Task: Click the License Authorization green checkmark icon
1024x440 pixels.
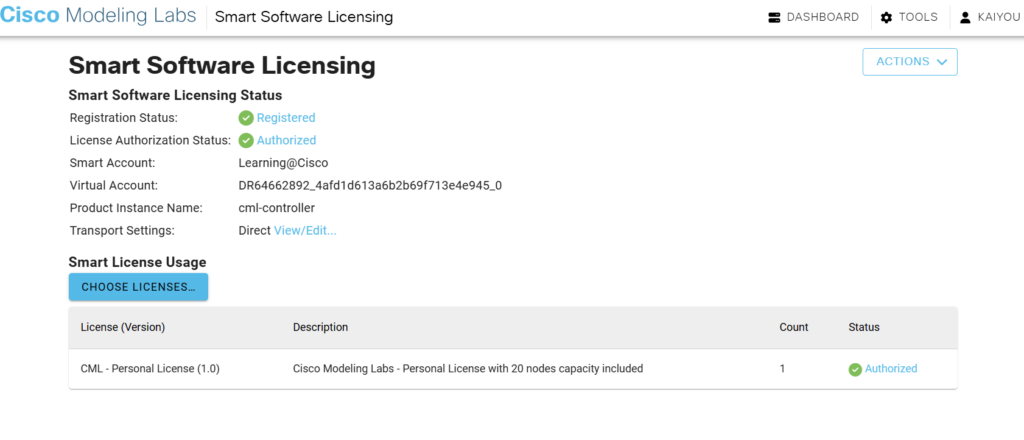Action: (246, 140)
